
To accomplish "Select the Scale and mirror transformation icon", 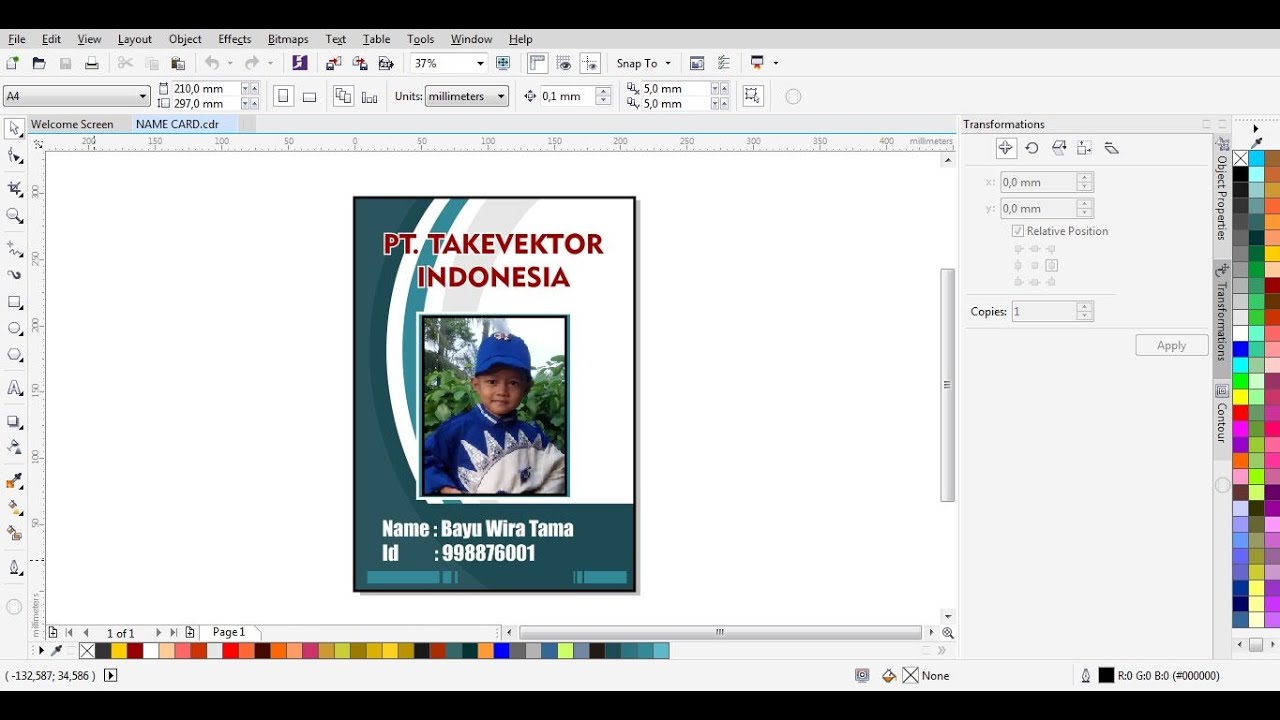I will (x=1059, y=148).
